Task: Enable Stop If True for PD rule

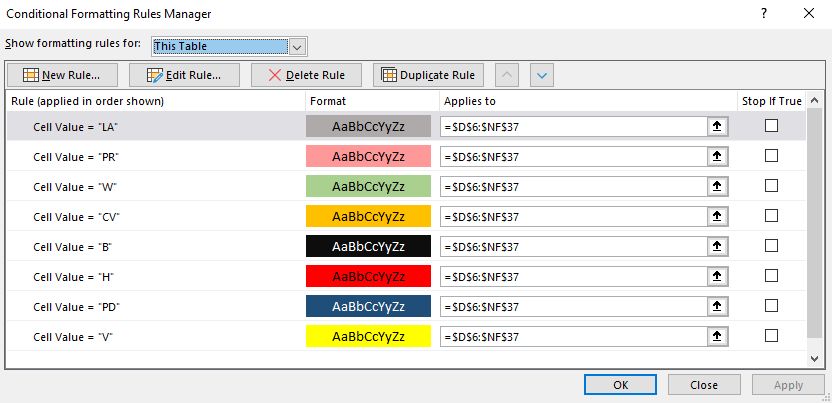Action: (772, 305)
